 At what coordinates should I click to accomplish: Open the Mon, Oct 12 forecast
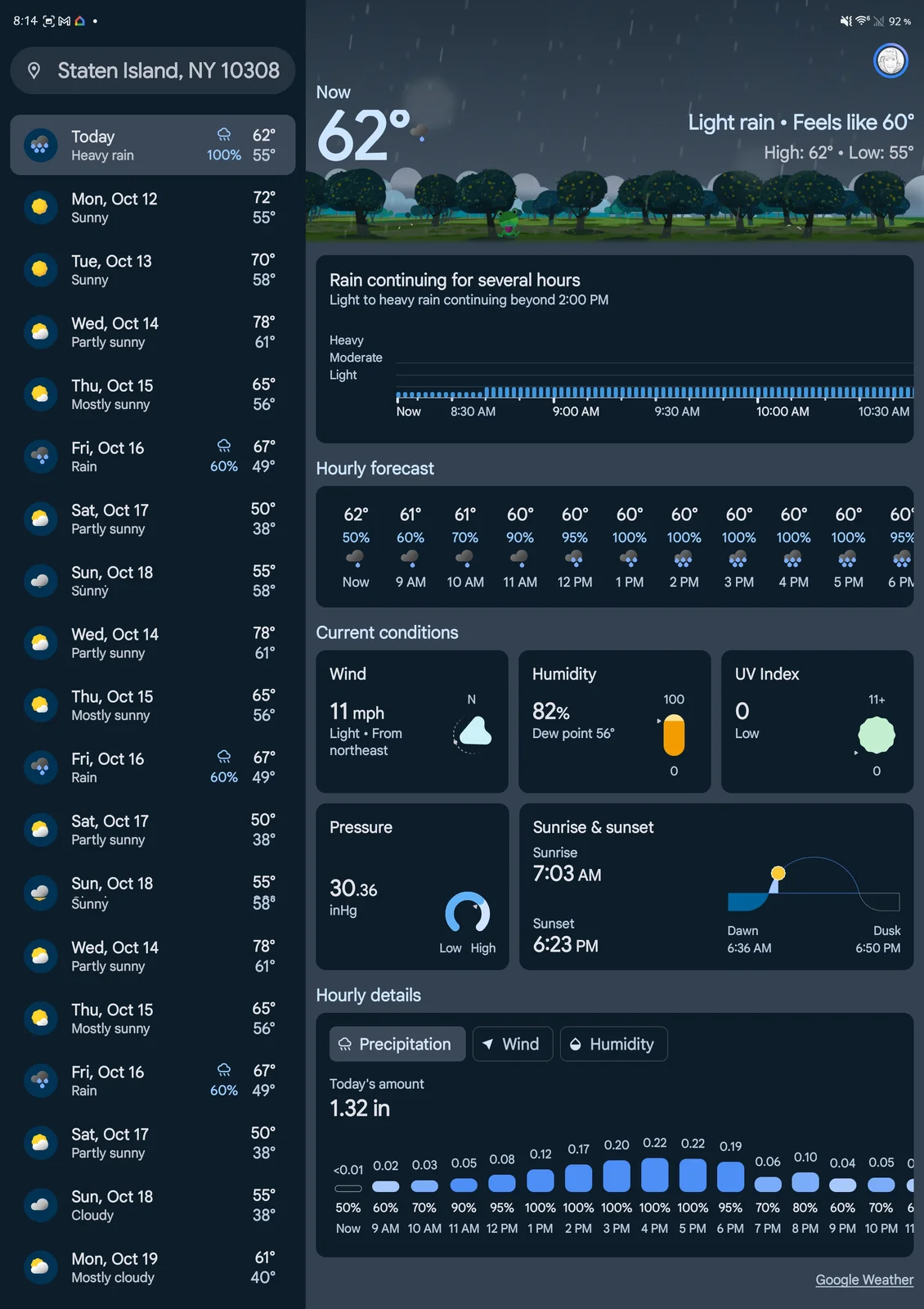153,207
